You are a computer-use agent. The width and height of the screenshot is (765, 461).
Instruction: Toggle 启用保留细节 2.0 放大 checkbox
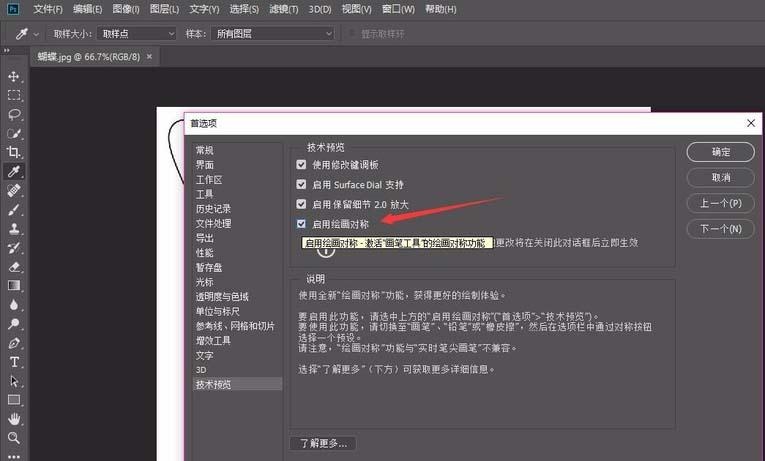point(301,204)
